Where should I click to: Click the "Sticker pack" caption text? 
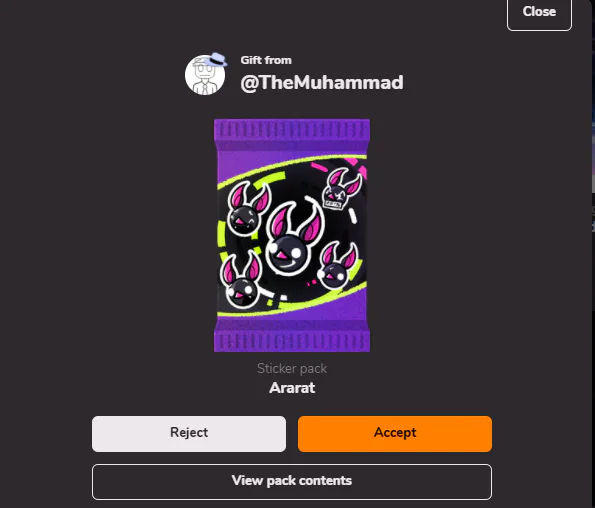tap(292, 368)
